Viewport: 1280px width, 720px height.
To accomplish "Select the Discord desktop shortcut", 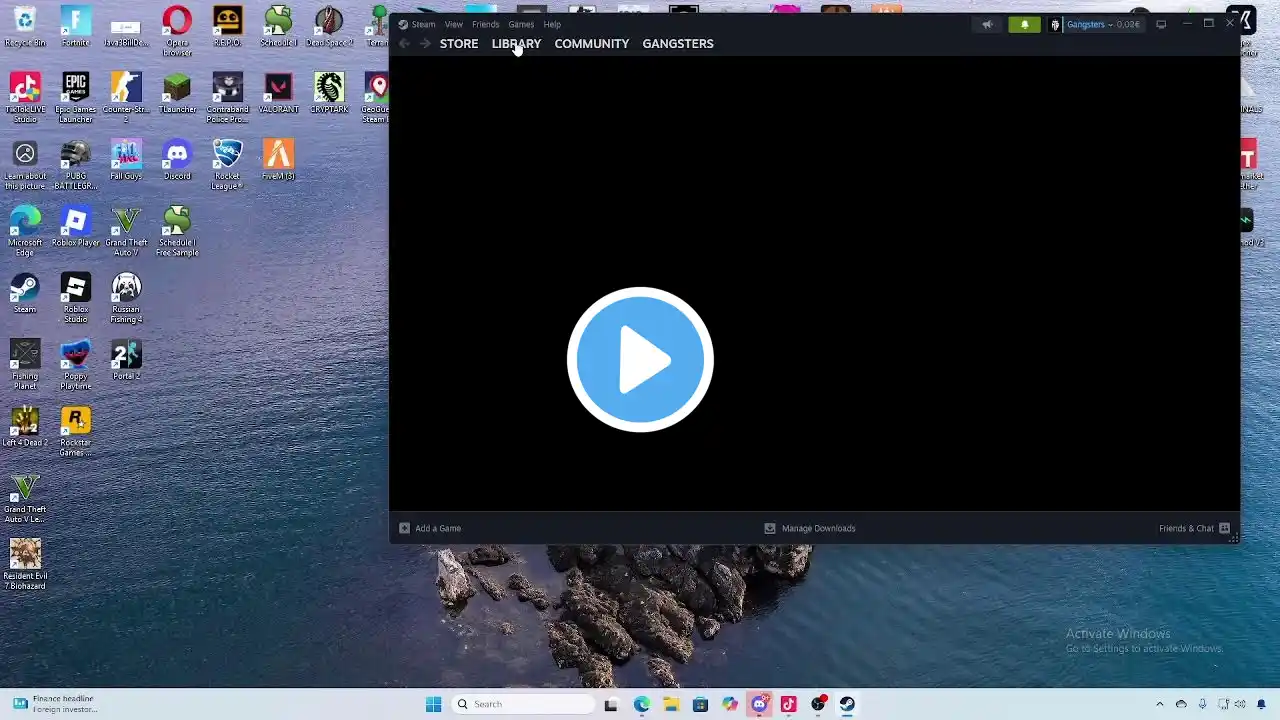I will point(177,160).
